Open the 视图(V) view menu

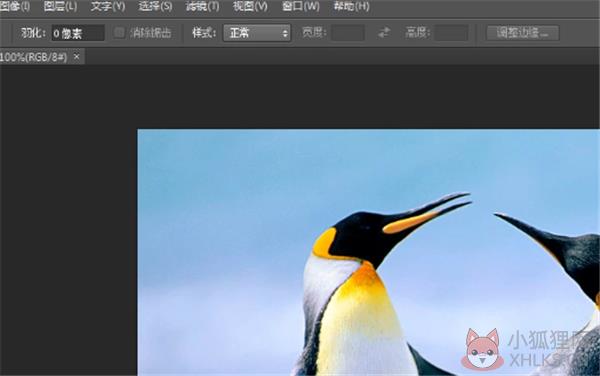coord(250,6)
